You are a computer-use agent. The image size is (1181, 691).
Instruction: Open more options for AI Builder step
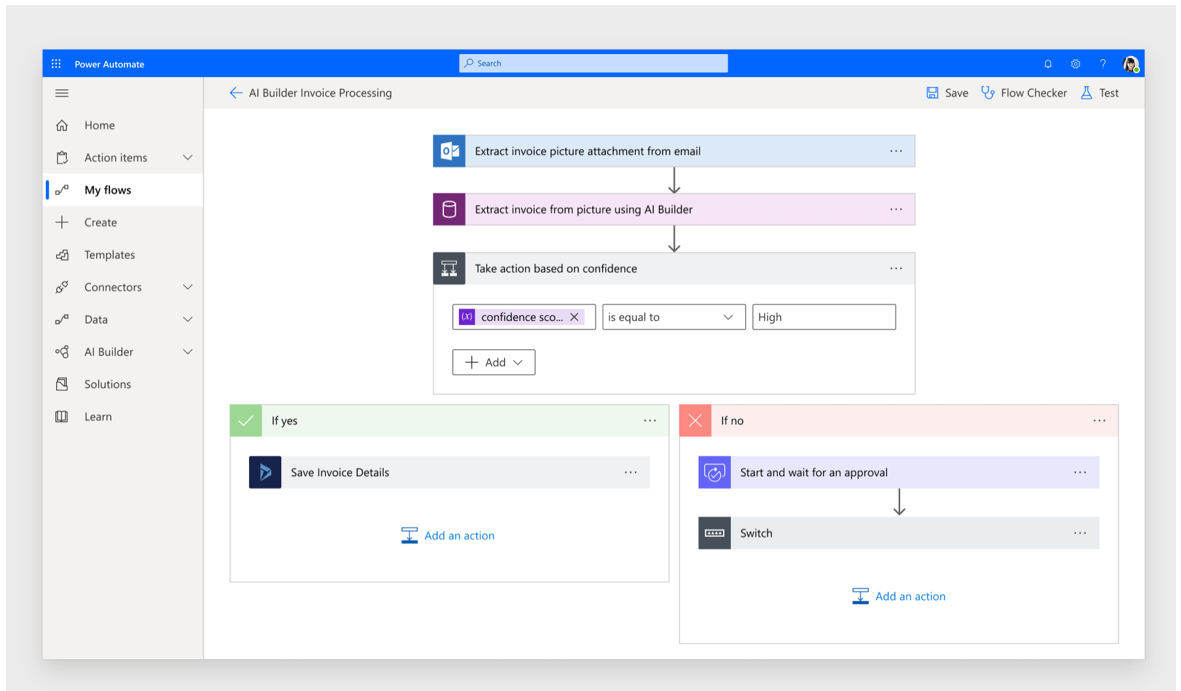point(896,209)
